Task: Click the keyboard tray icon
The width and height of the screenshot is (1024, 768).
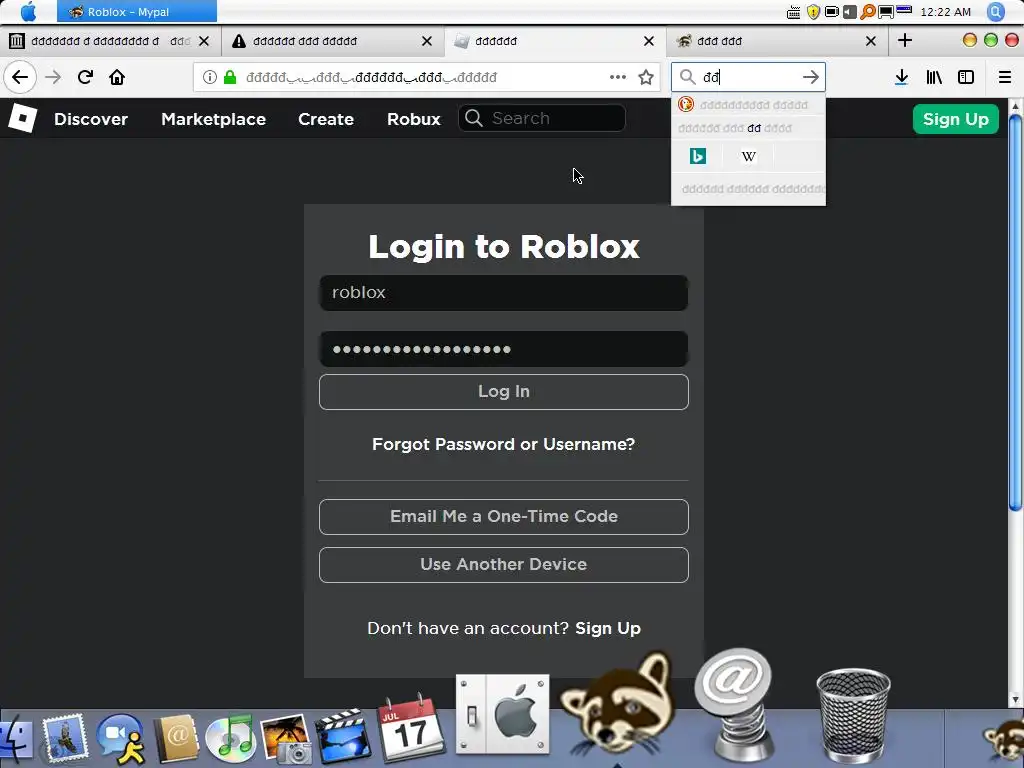Action: [x=793, y=12]
